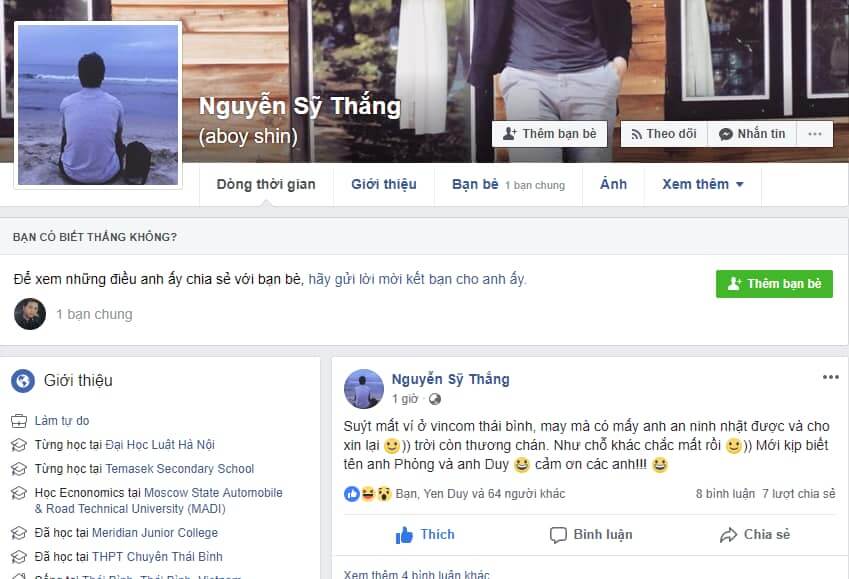The width and height of the screenshot is (849, 579).
Task: Click the mutual friend's avatar thumbnail
Action: pos(30,314)
